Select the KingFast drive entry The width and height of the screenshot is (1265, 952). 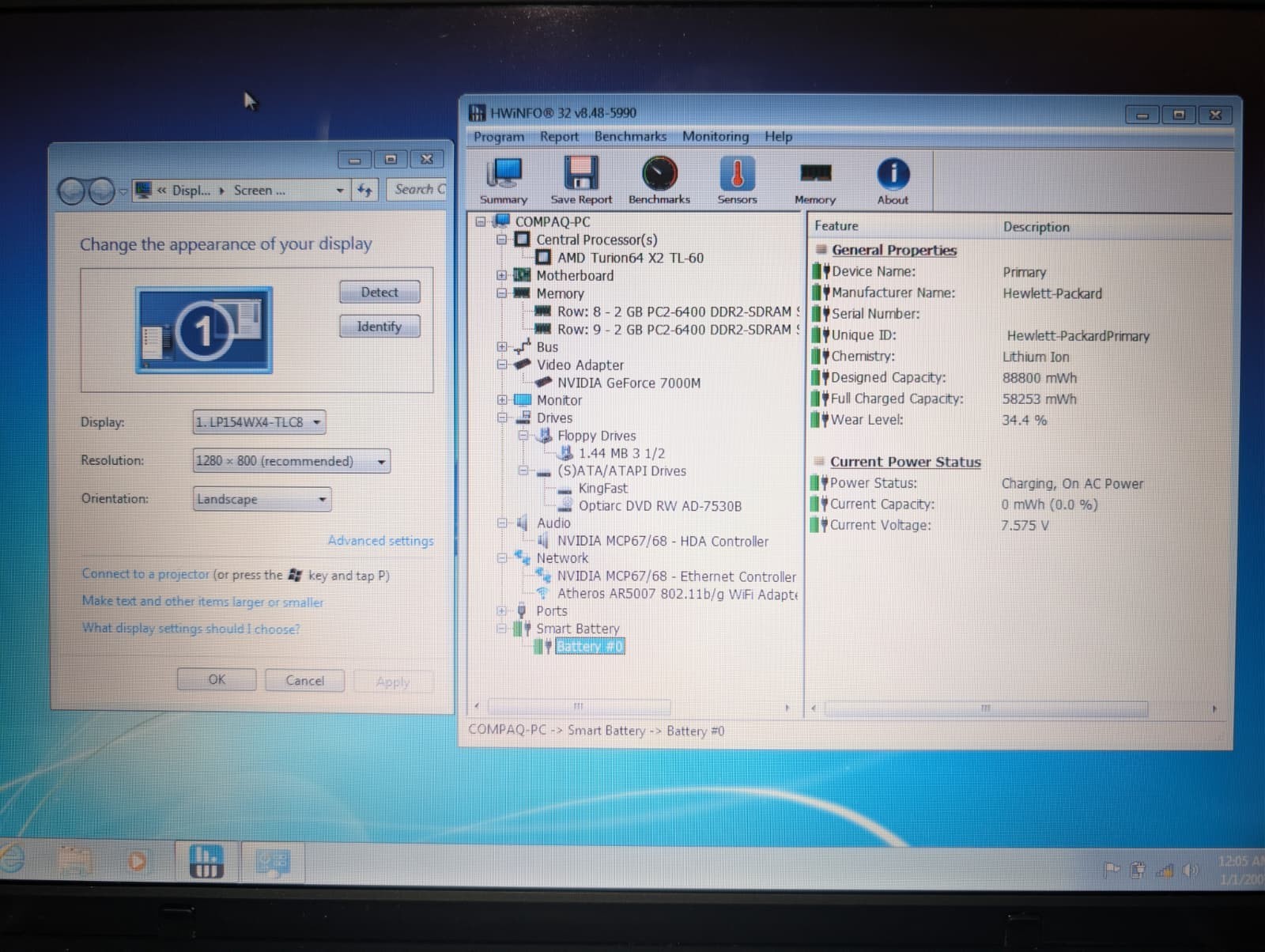[602, 489]
